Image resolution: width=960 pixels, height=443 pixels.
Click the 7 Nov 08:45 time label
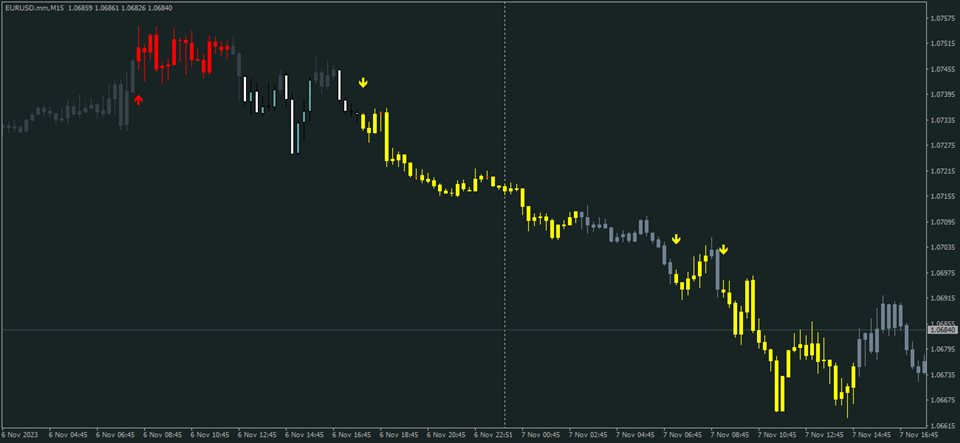coord(730,435)
